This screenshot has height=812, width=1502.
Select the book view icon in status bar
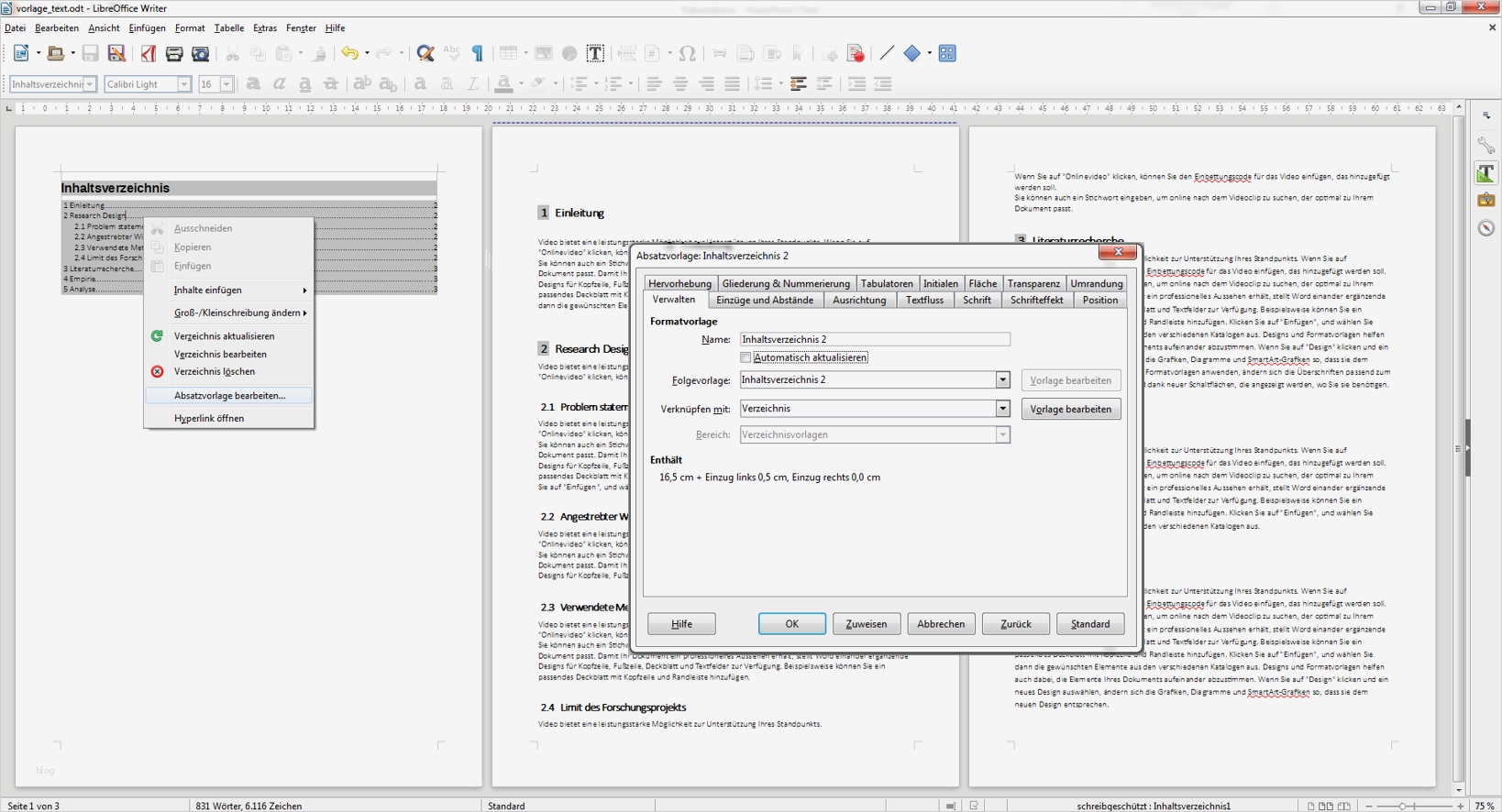1343,806
